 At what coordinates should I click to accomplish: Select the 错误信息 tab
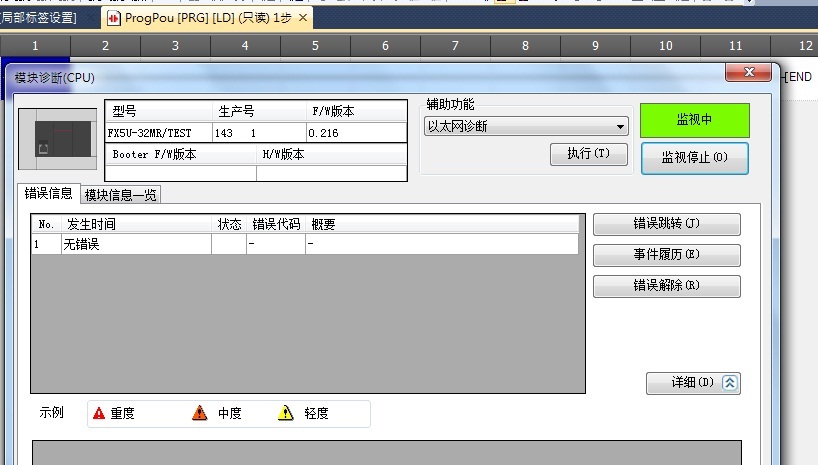coord(48,194)
